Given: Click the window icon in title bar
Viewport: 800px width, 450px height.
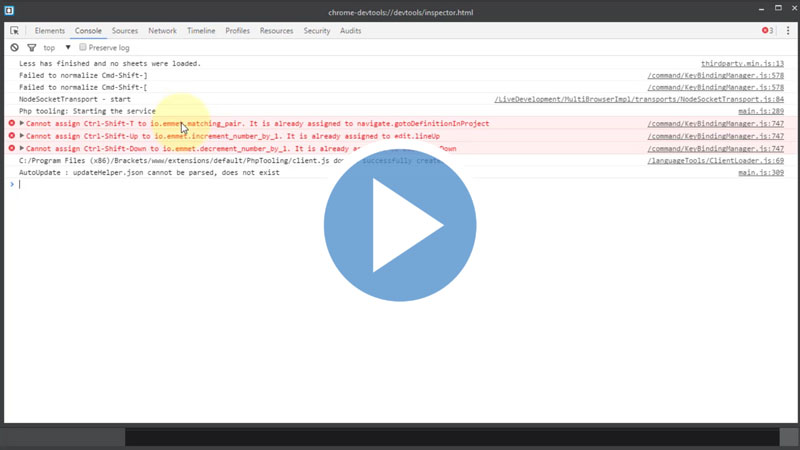Looking at the screenshot, I should pos(10,12).
